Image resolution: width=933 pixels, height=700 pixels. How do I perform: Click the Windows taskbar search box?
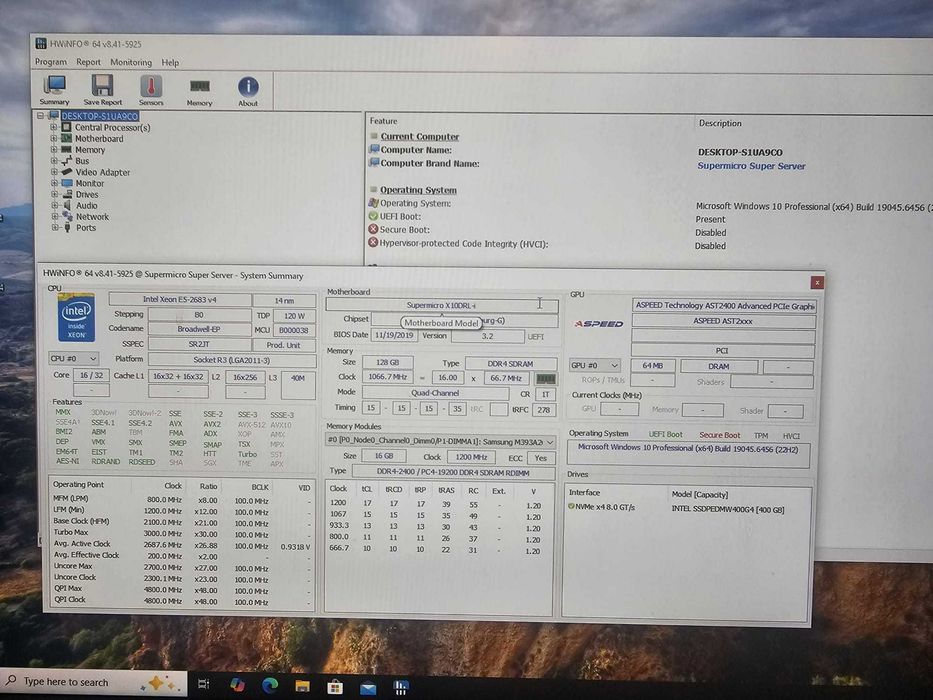click(93, 683)
